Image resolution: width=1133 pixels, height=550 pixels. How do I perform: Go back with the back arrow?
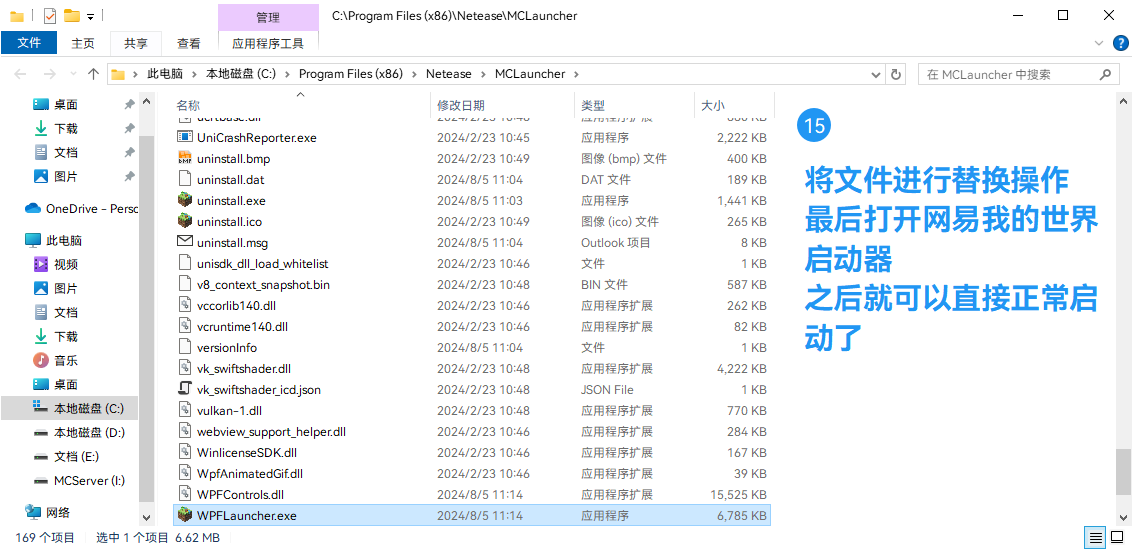(20, 74)
